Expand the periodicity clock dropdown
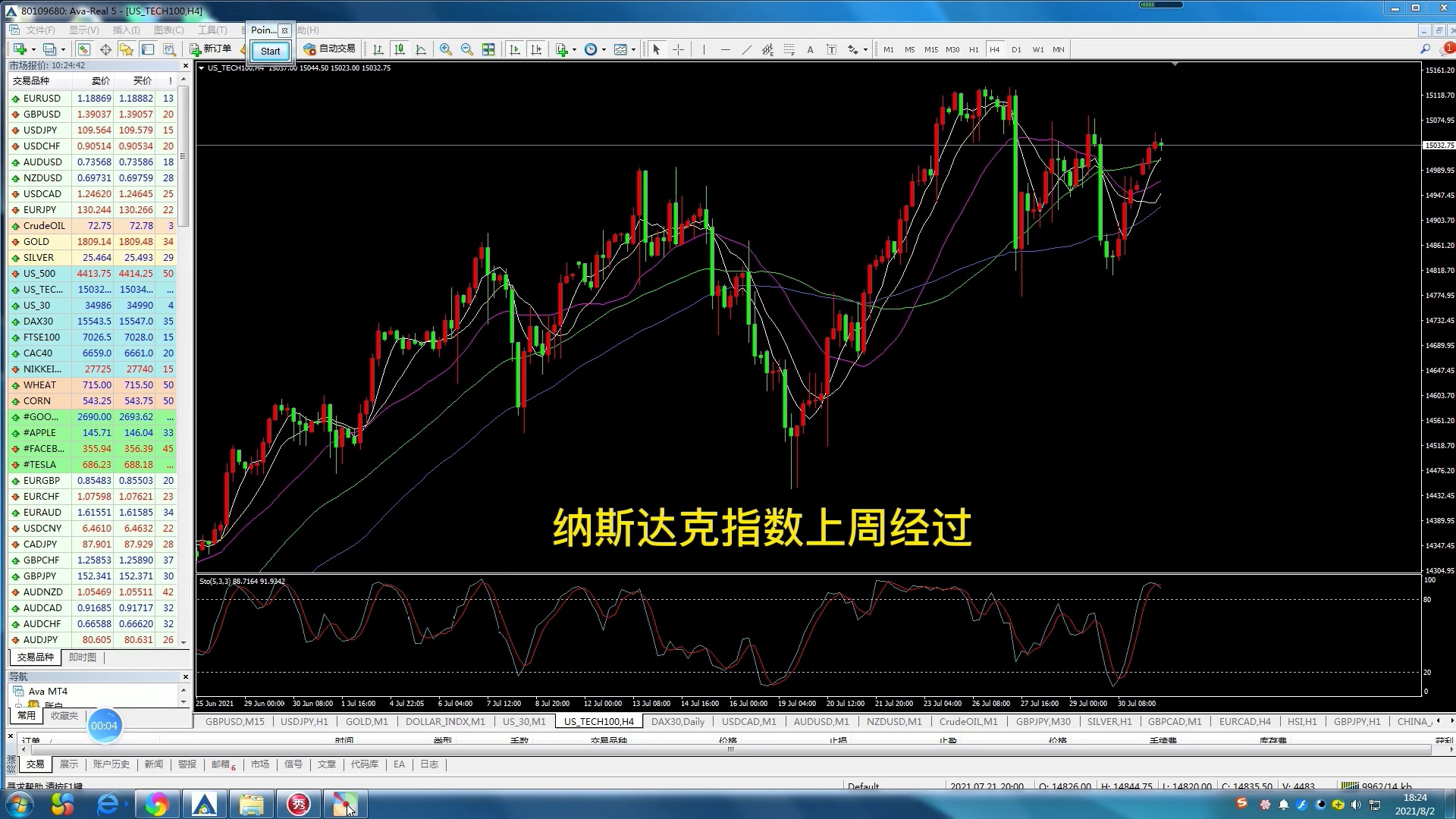The image size is (1456, 819). tap(604, 49)
